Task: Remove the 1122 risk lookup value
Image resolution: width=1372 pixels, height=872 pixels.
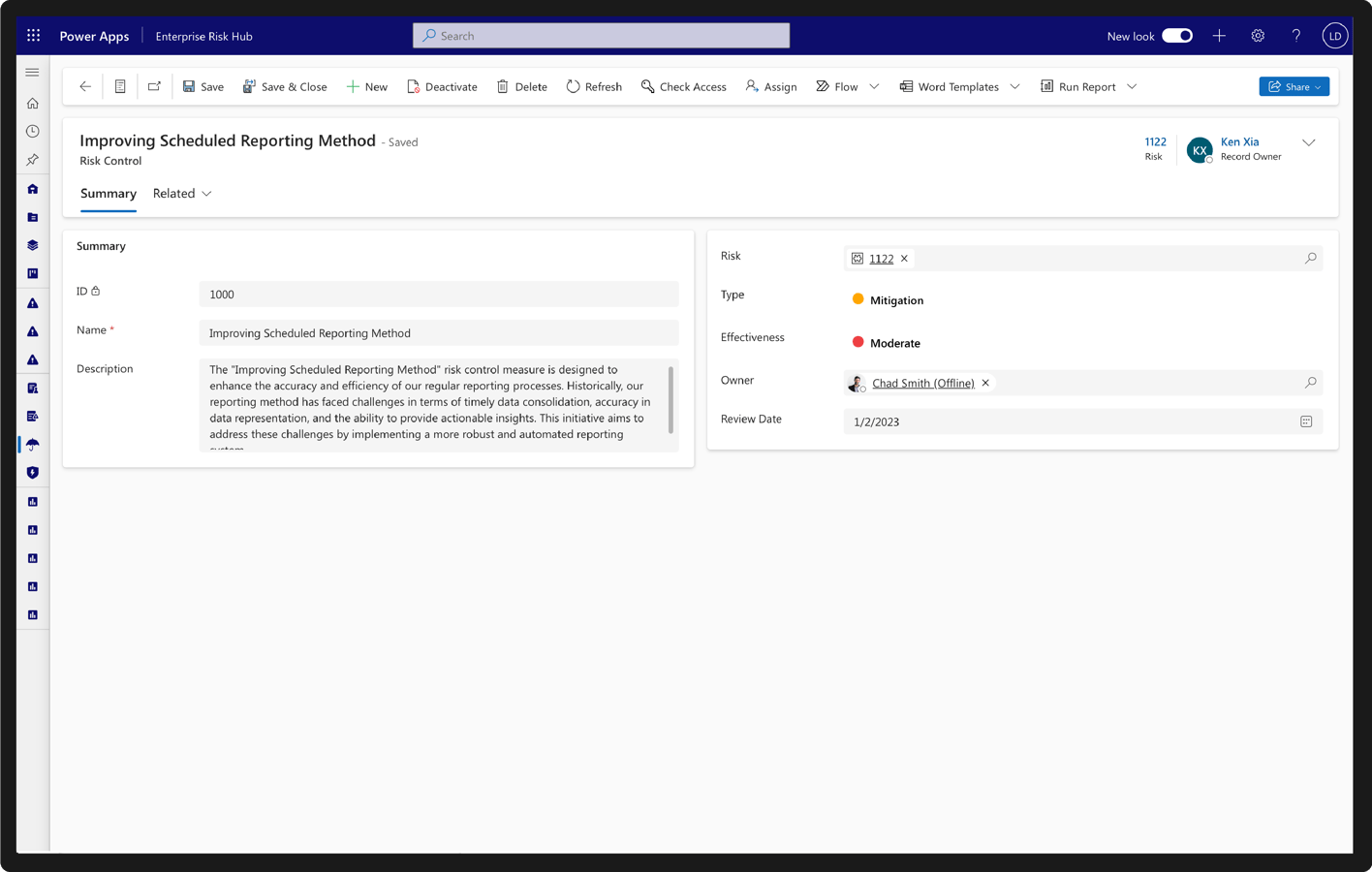Action: pyautogui.click(x=904, y=259)
